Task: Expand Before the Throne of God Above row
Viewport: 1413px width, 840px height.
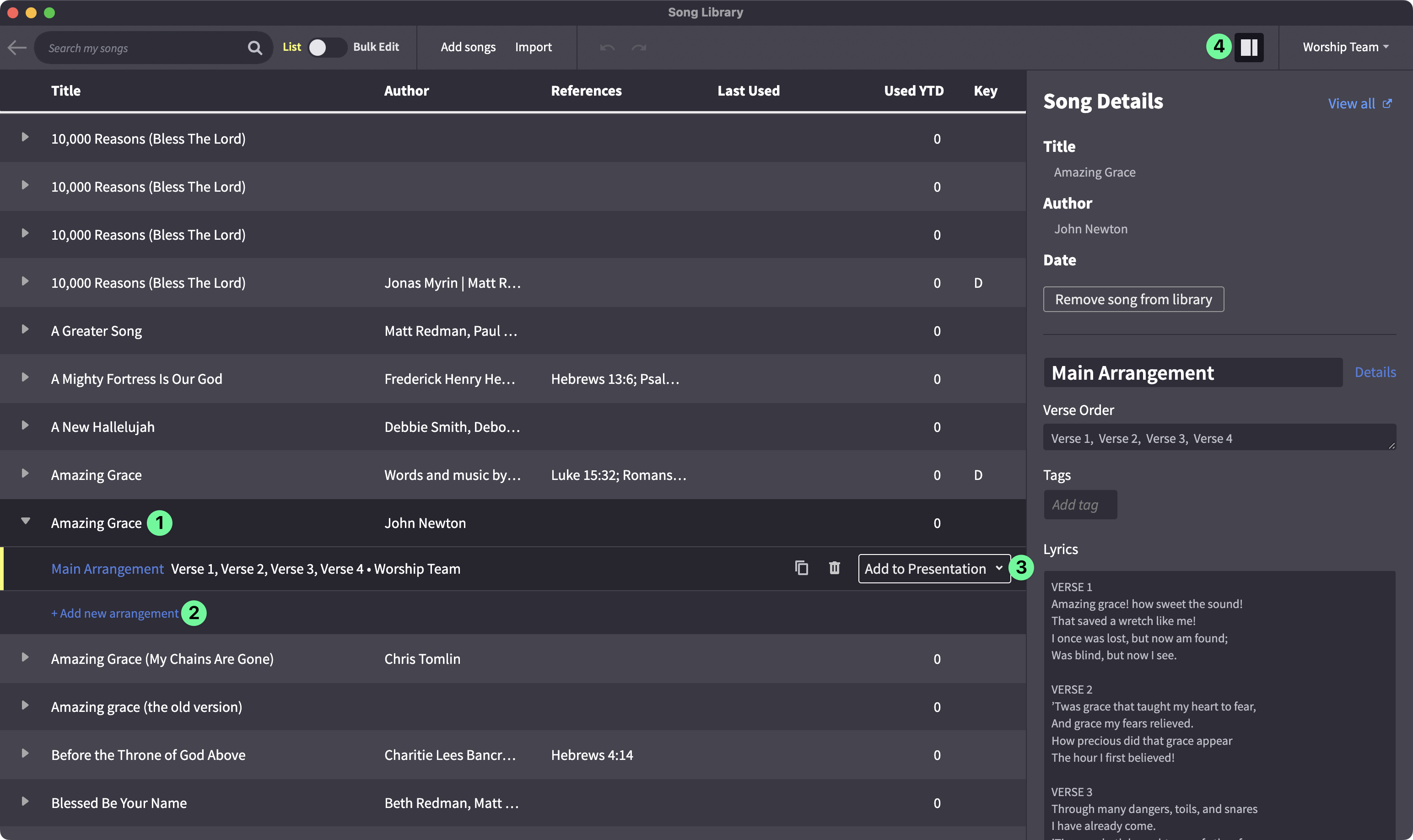Action: click(x=25, y=754)
